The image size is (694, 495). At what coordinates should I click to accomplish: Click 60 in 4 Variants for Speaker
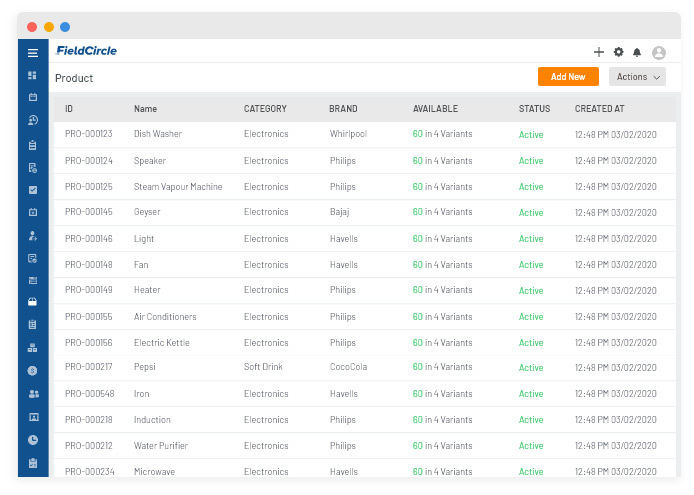tap(442, 161)
